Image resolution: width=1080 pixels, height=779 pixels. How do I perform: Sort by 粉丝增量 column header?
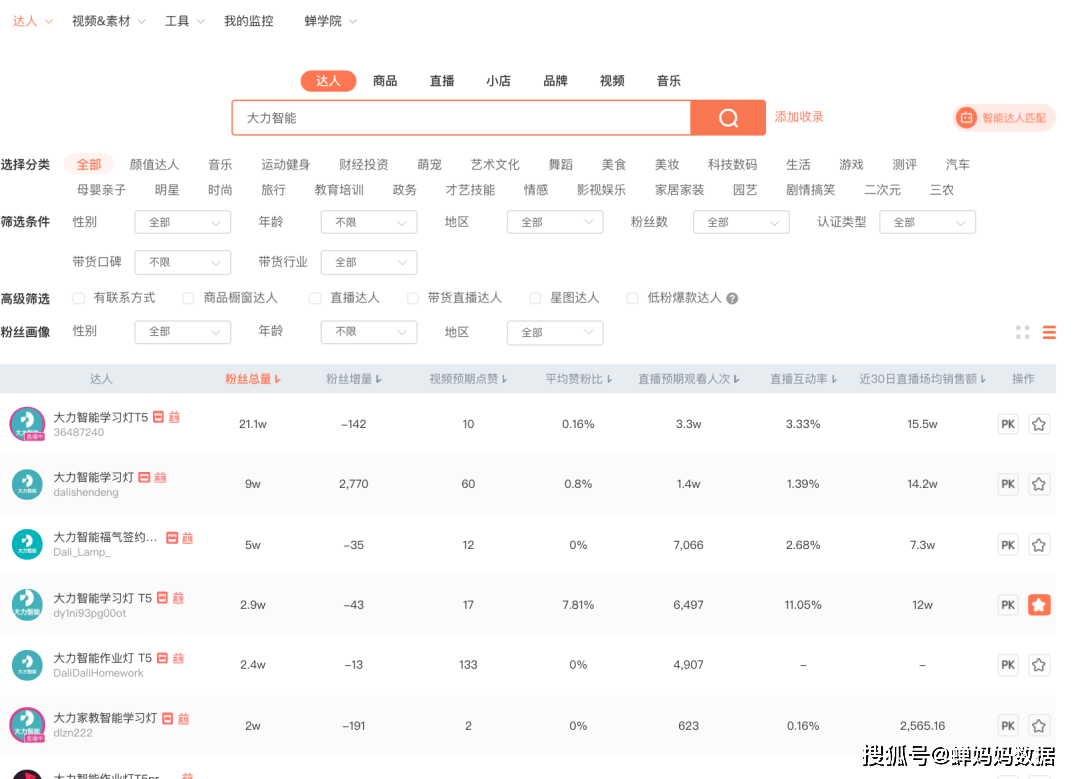pyautogui.click(x=354, y=379)
